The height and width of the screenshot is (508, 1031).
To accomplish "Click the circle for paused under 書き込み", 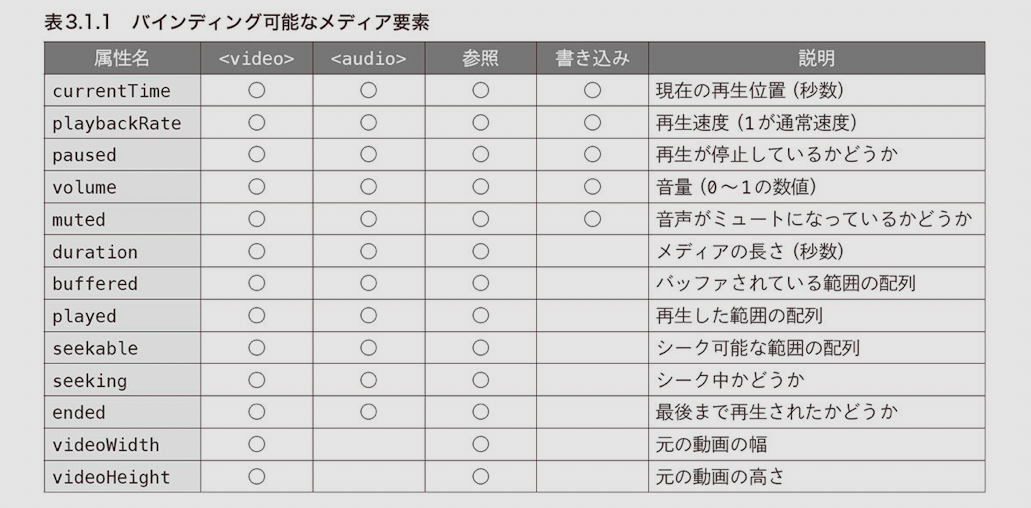I will [592, 154].
